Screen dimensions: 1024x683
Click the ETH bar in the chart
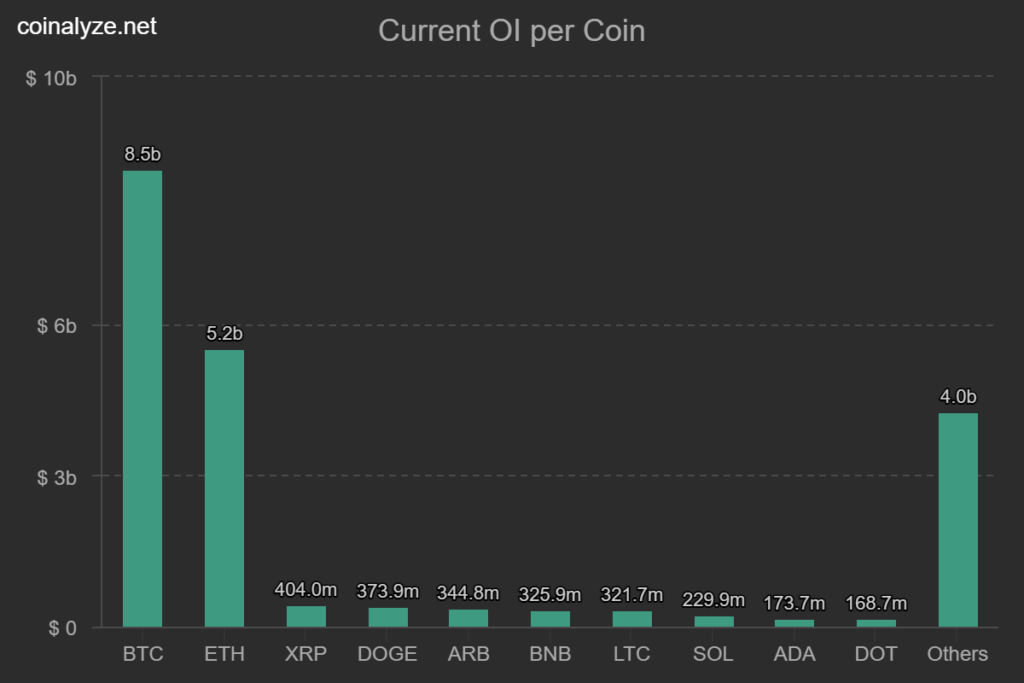tap(224, 488)
